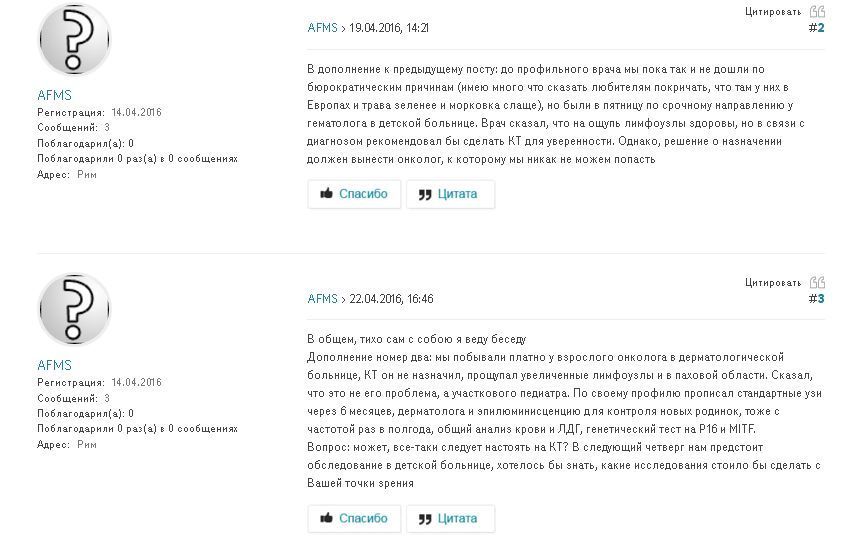
Task: Click thumbs-up icon in first Спасибо button
Action: tap(326, 193)
